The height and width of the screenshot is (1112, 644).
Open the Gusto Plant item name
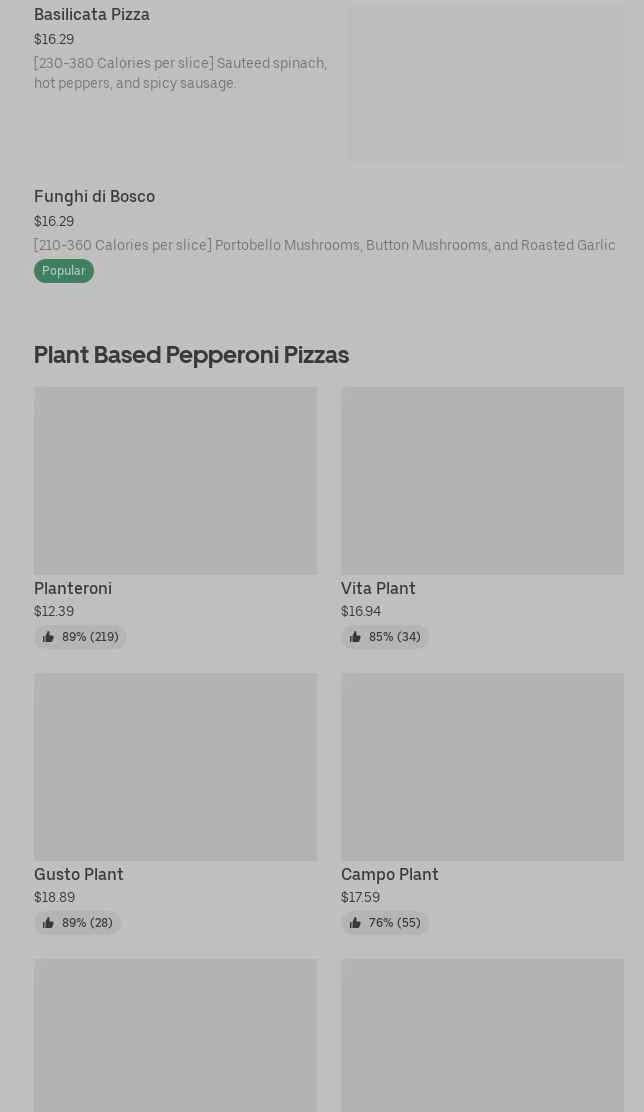pos(79,875)
